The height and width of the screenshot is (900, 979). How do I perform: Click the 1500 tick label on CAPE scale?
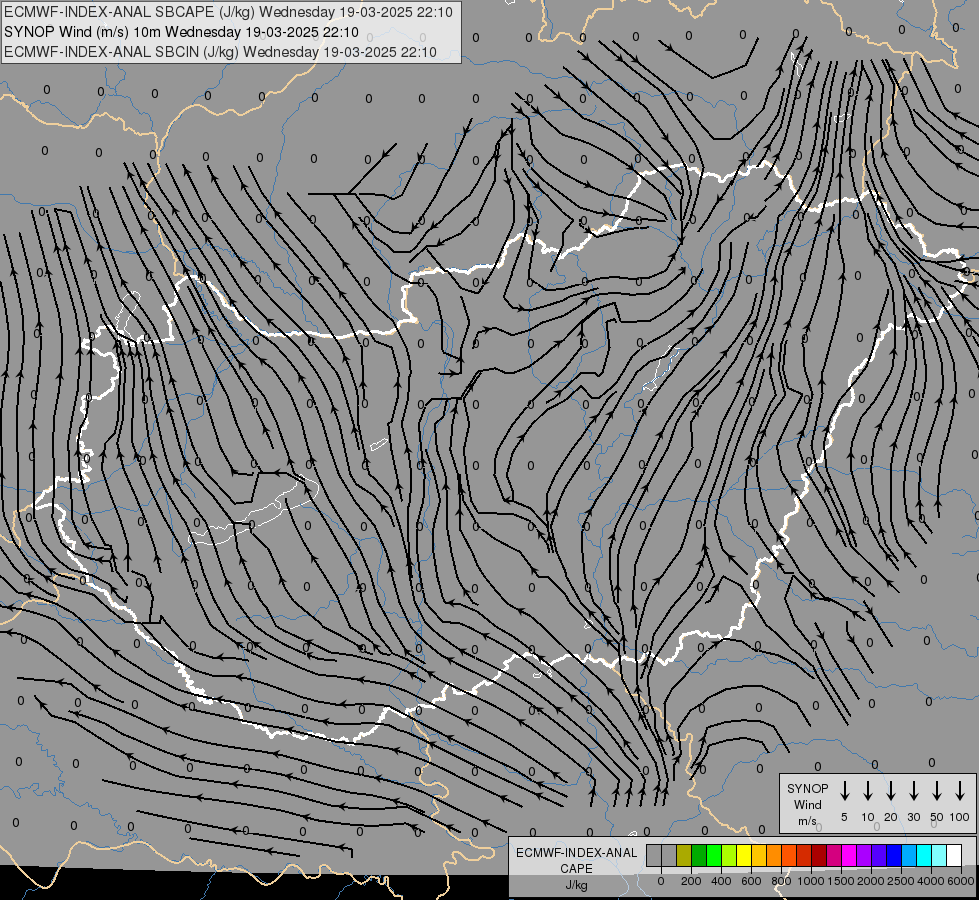(x=841, y=881)
